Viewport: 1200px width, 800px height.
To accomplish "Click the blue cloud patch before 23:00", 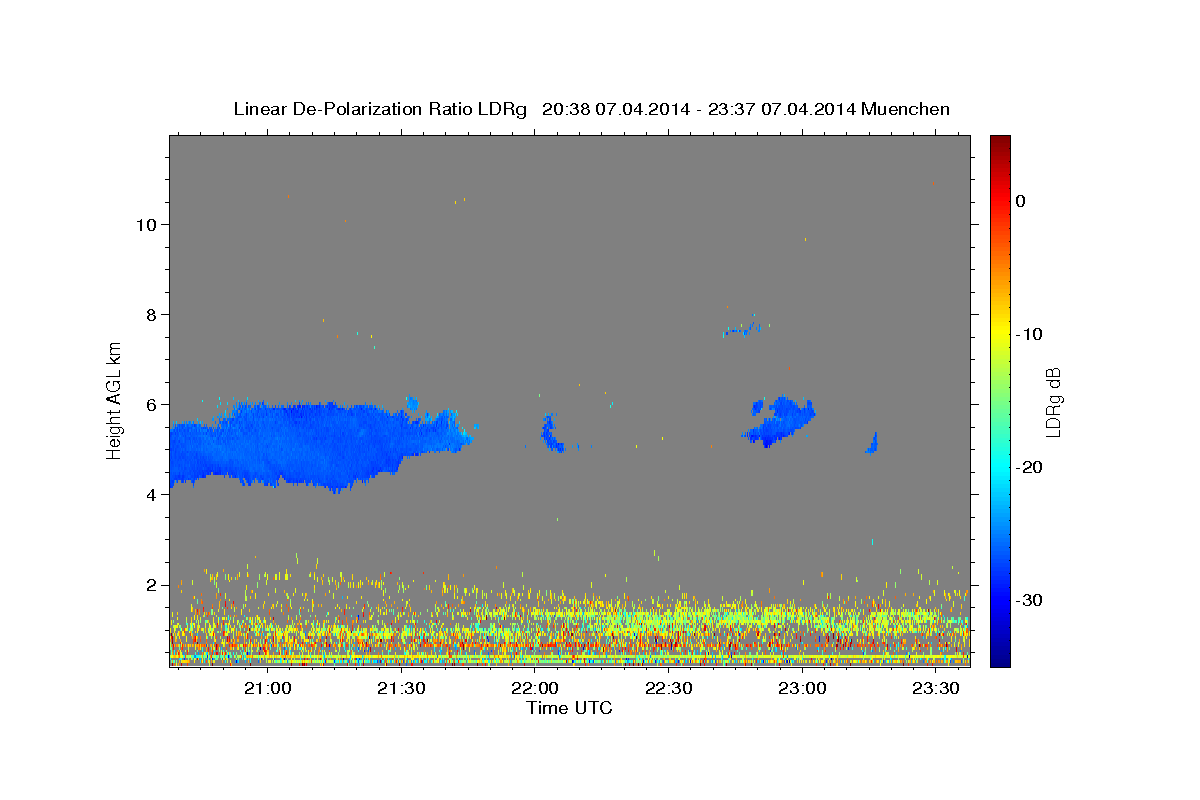I will [780, 422].
